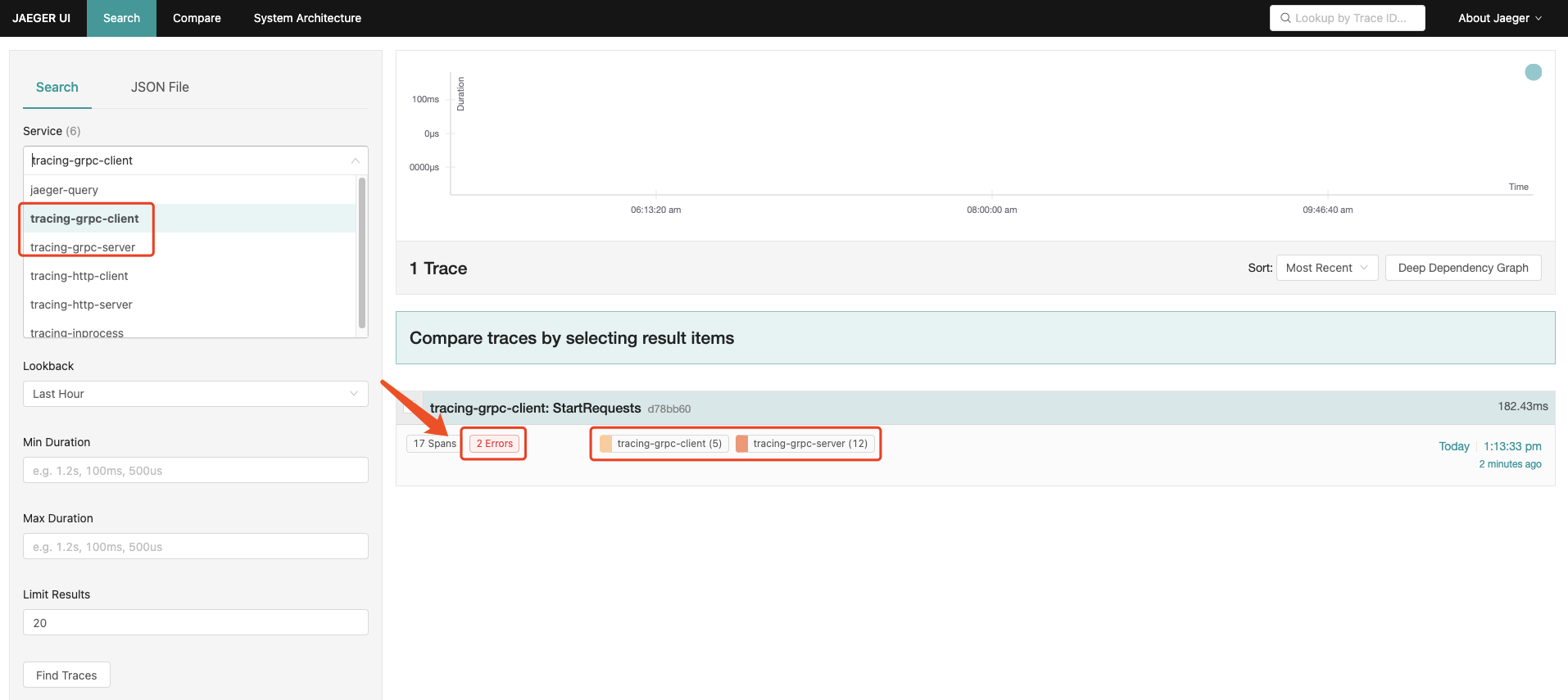Screen dimensions: 1568x700
Task: Click the tracing-grpc-server (12) service tag
Action: (804, 444)
